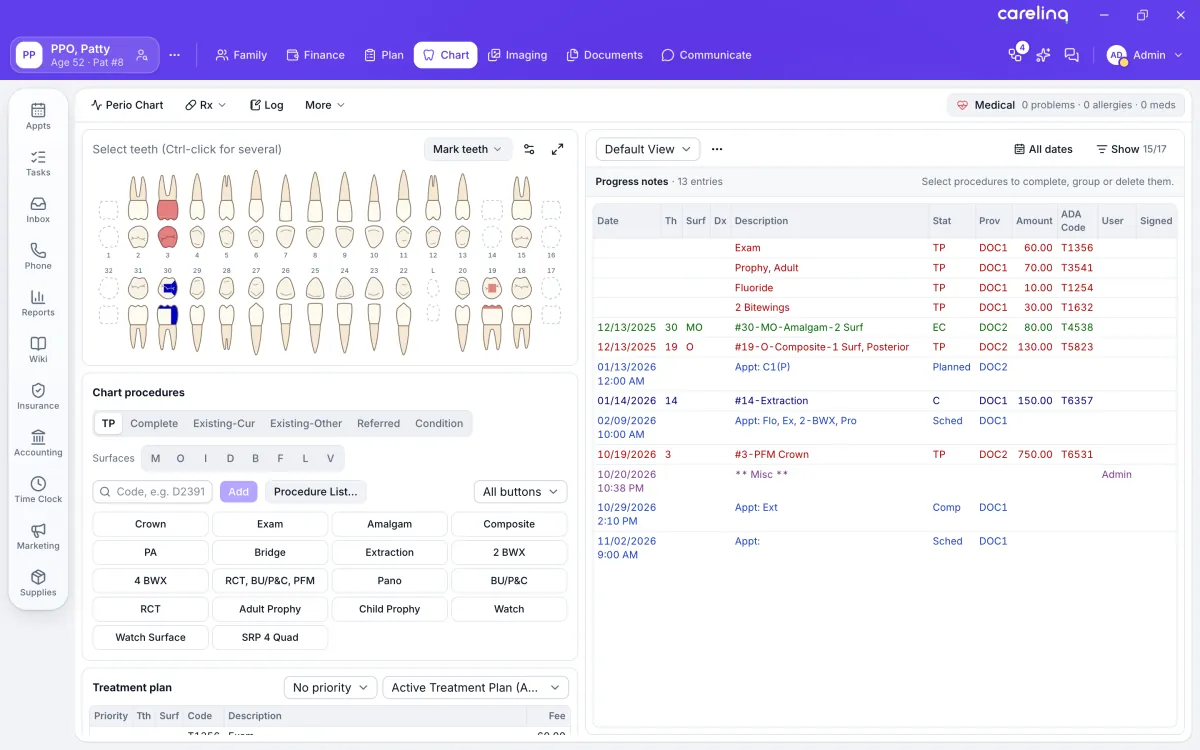1200x750 pixels.
Task: Click the AI sparkle icon
Action: [x=1044, y=55]
